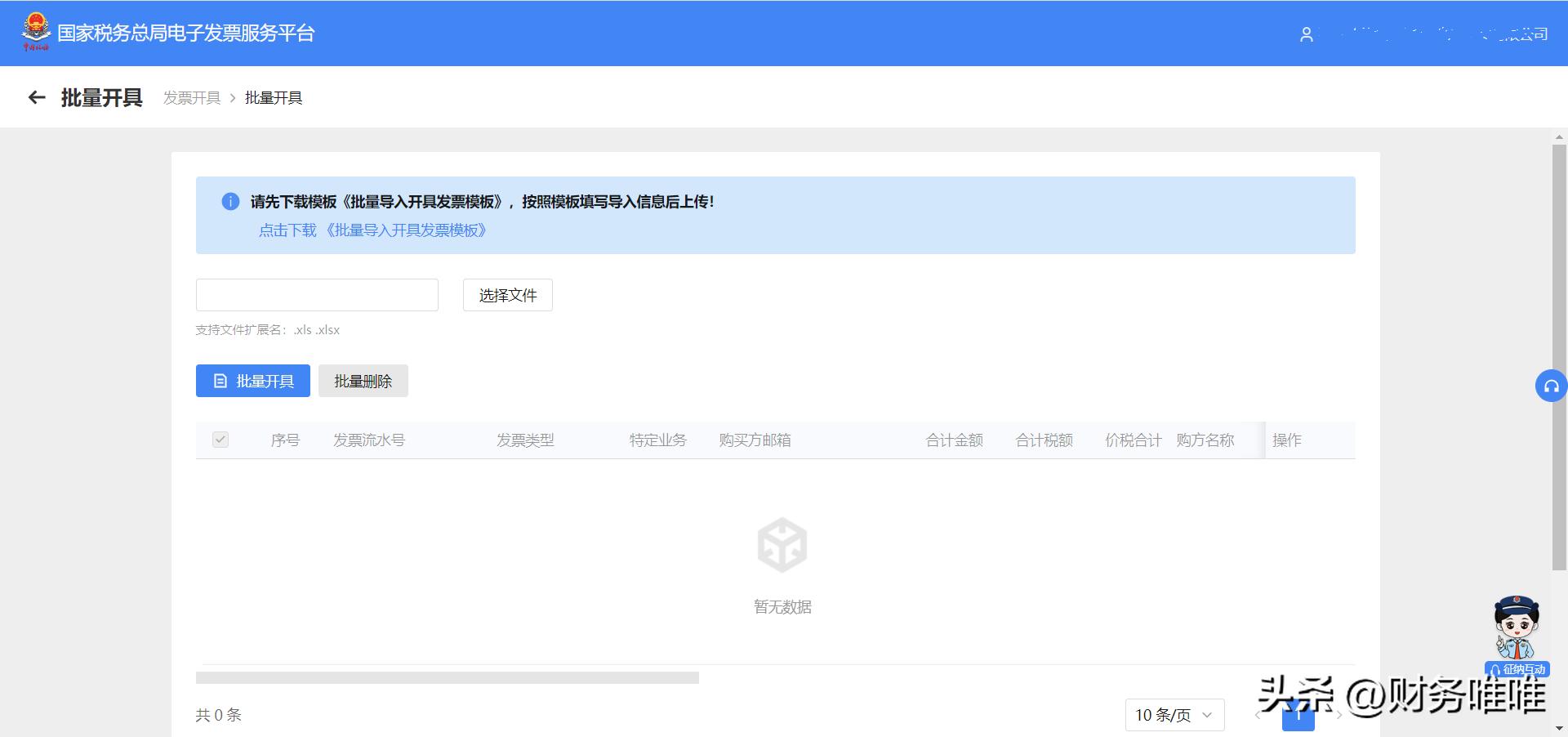The width and height of the screenshot is (1568, 737).
Task: Click the 暂无数据 empty state text
Action: (782, 607)
